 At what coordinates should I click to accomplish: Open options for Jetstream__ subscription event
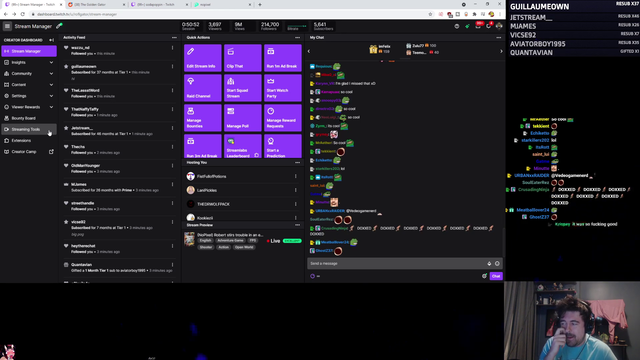point(172,128)
